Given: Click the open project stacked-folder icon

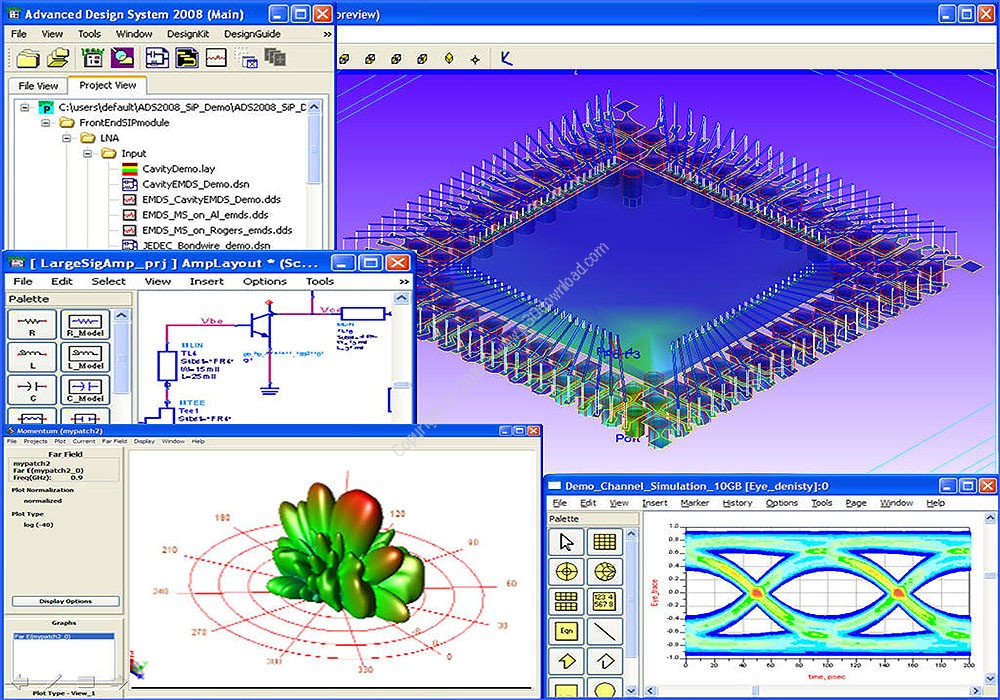Looking at the screenshot, I should [59, 59].
